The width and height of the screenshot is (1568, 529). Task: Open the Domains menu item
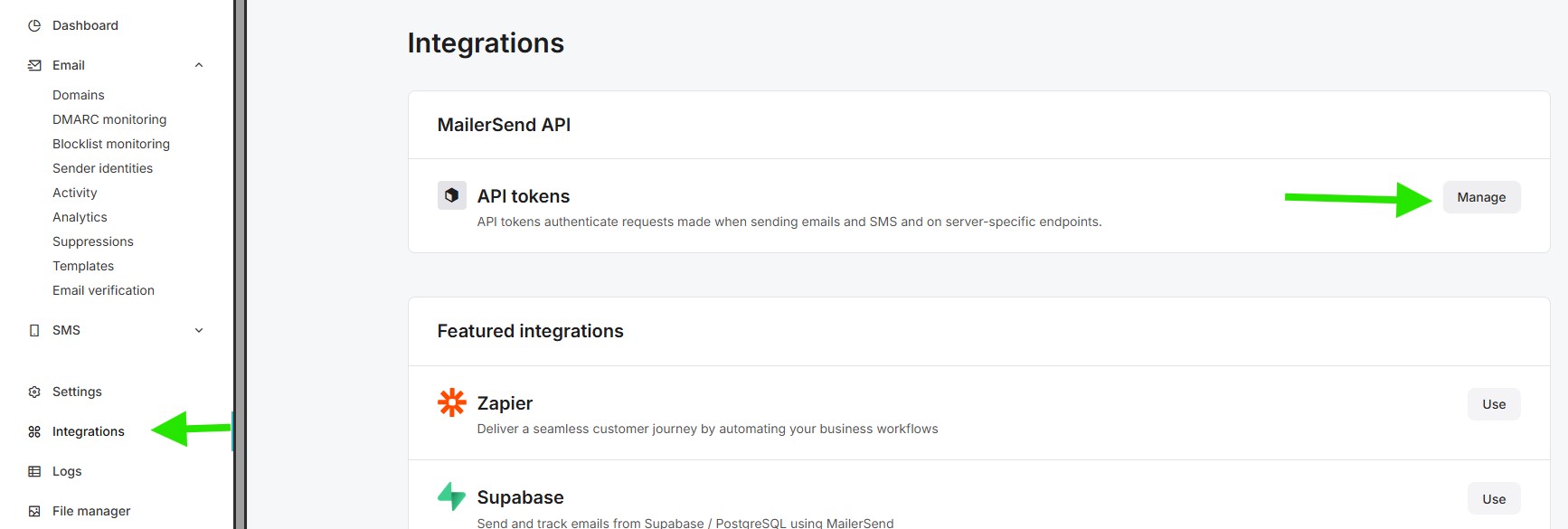[79, 95]
